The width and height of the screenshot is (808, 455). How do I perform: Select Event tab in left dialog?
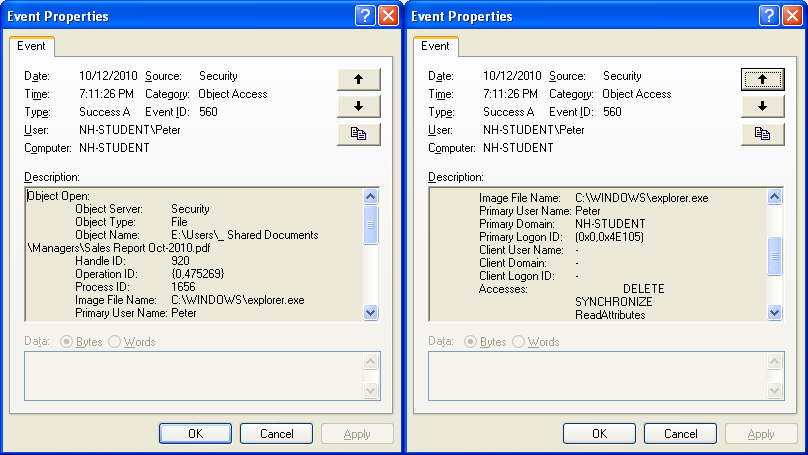click(x=32, y=46)
